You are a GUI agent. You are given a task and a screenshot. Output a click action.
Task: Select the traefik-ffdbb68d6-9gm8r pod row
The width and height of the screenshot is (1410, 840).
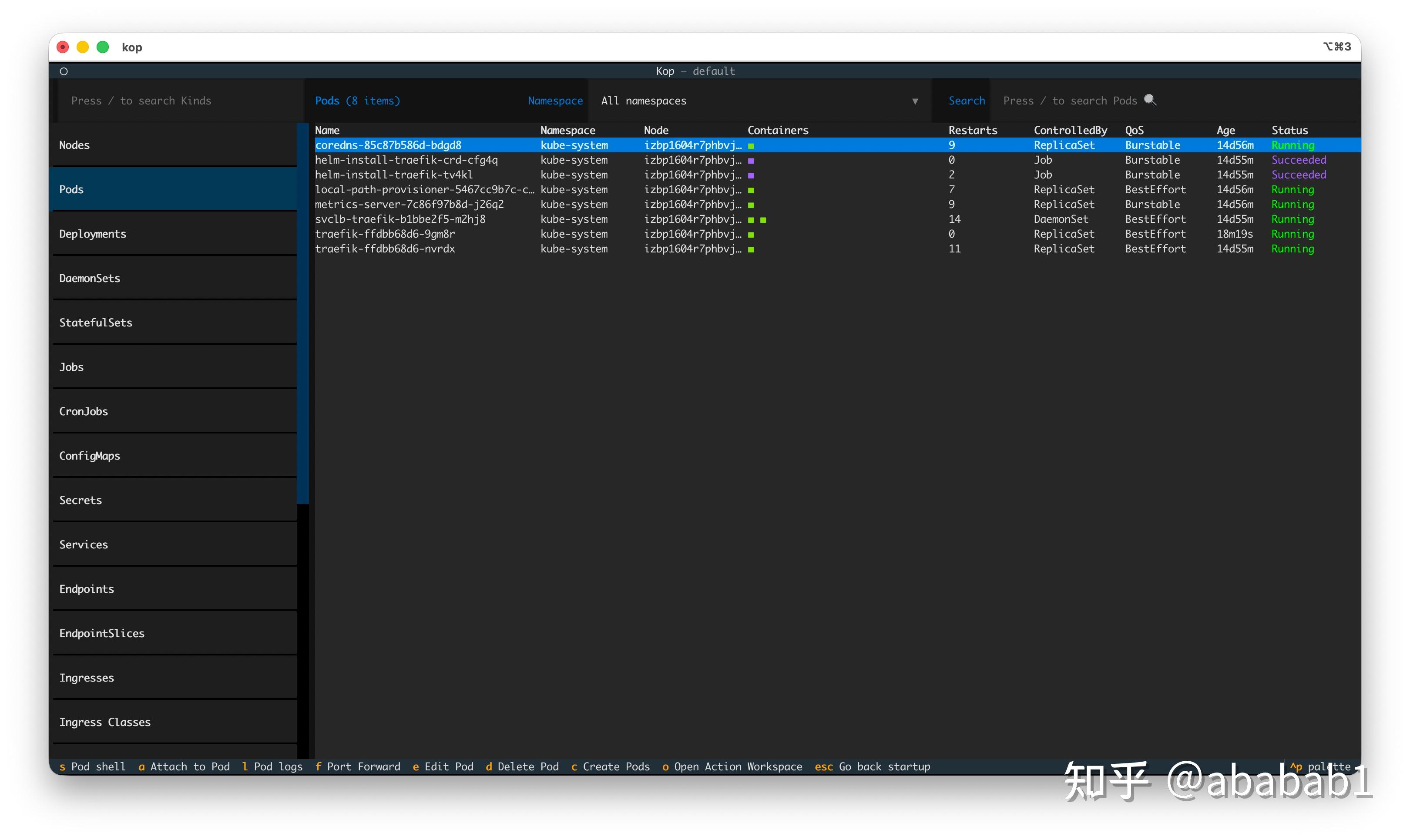pos(837,234)
